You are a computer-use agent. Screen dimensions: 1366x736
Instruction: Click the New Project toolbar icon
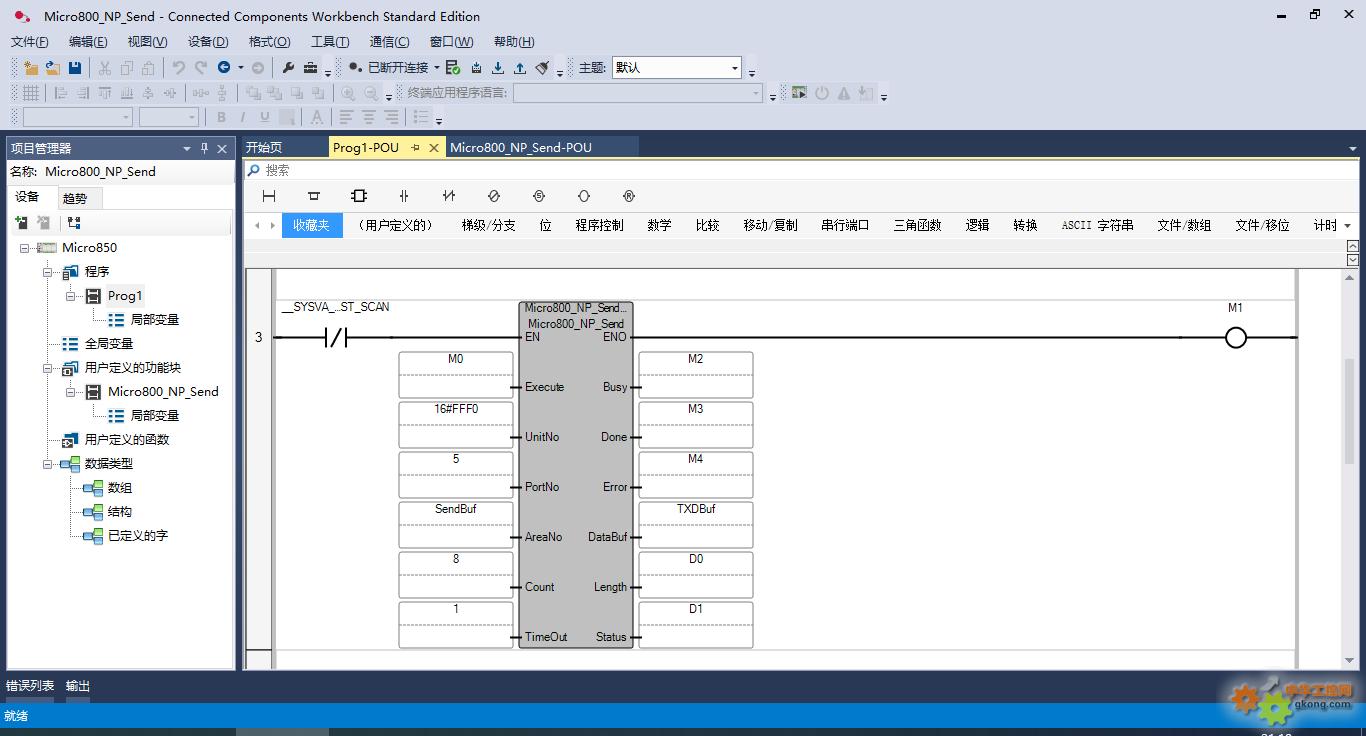tap(31, 67)
